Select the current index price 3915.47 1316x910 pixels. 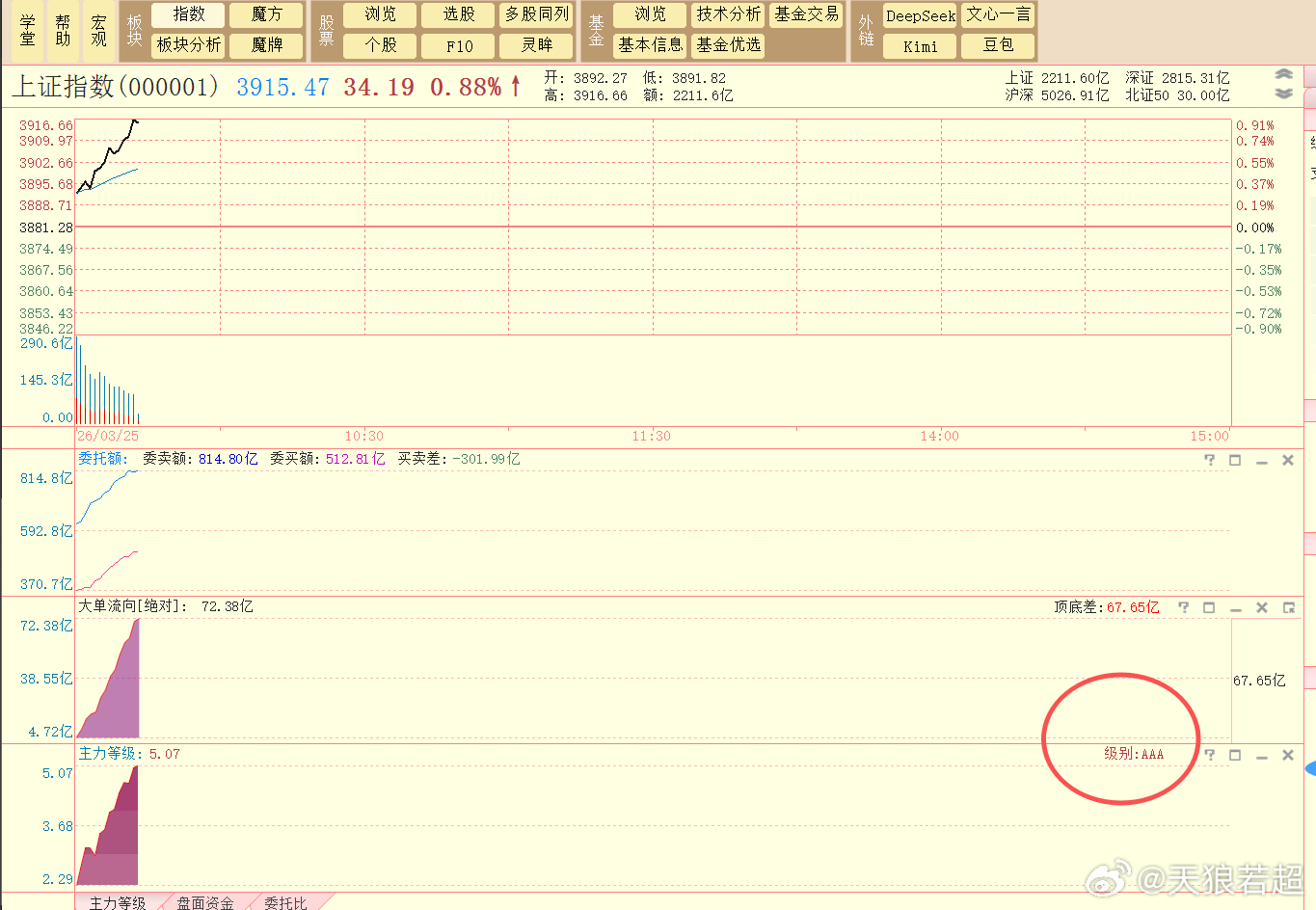pyautogui.click(x=282, y=88)
